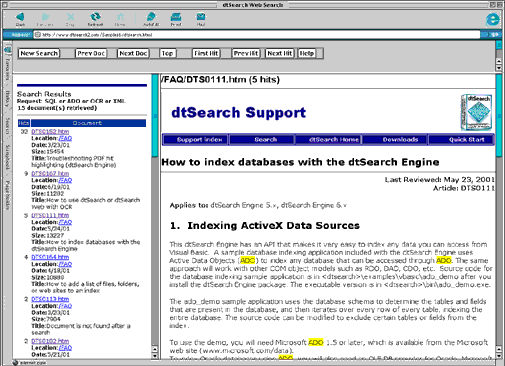Screen dimensions: 505x366
Task: Click the Forward arrow toolbar icon
Action: [45, 17]
